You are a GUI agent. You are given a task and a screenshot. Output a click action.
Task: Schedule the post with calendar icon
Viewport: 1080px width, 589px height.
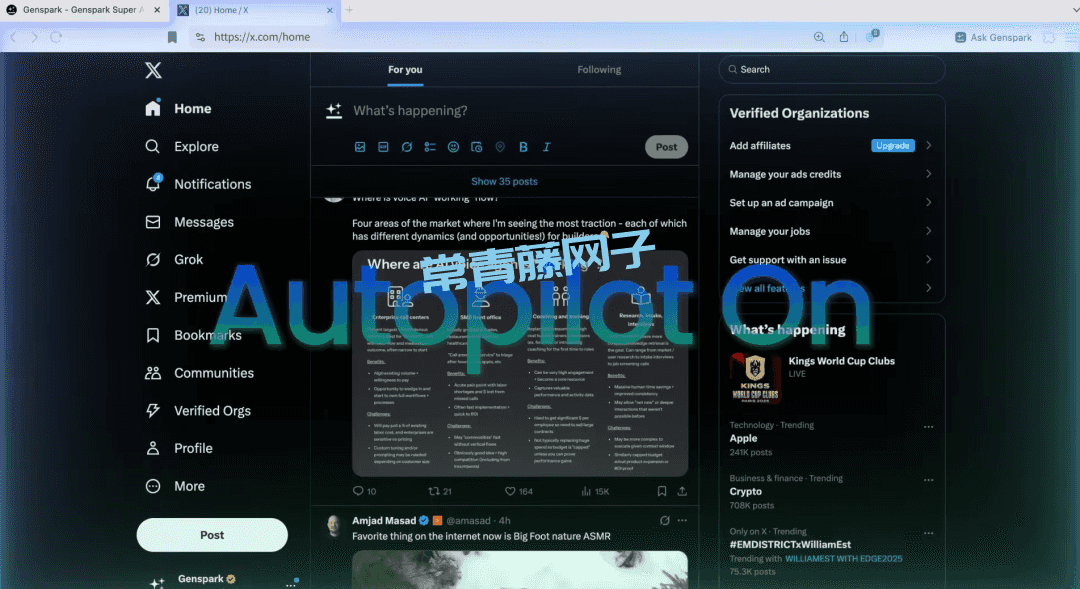477,147
